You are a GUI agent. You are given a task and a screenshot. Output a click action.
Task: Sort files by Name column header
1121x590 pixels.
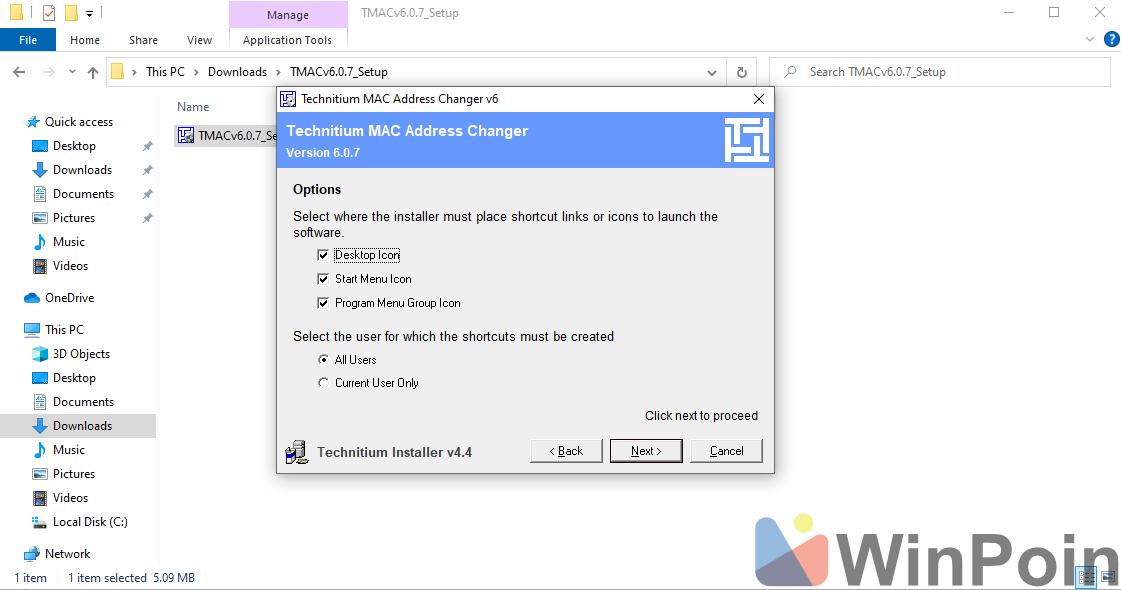(193, 107)
